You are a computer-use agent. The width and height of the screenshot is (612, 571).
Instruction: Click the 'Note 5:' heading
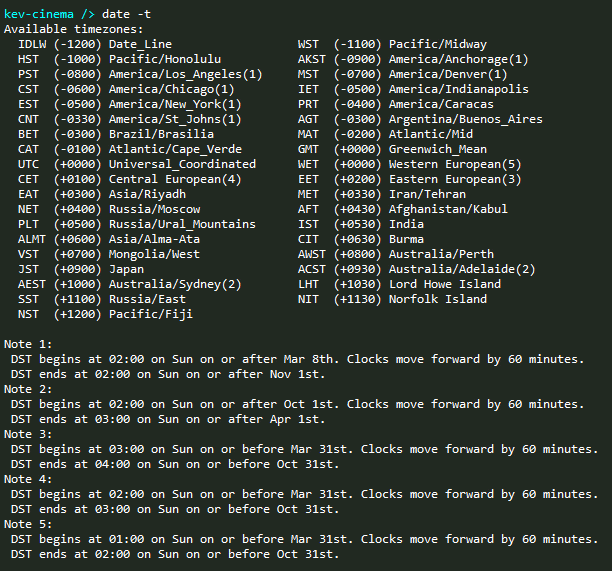[x=28, y=524]
